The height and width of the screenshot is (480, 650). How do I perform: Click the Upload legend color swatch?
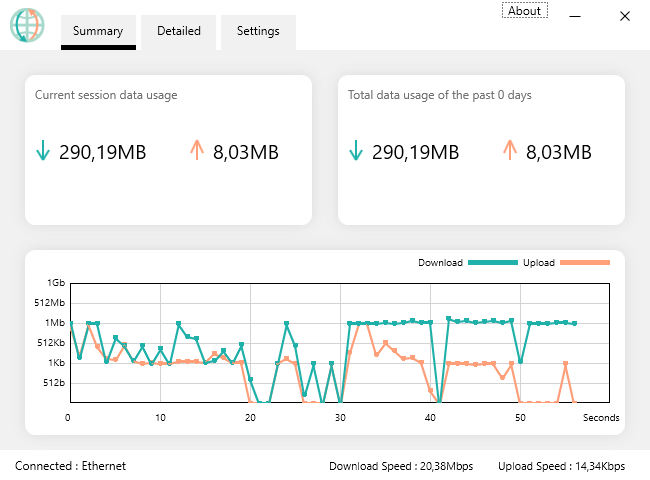click(x=585, y=263)
